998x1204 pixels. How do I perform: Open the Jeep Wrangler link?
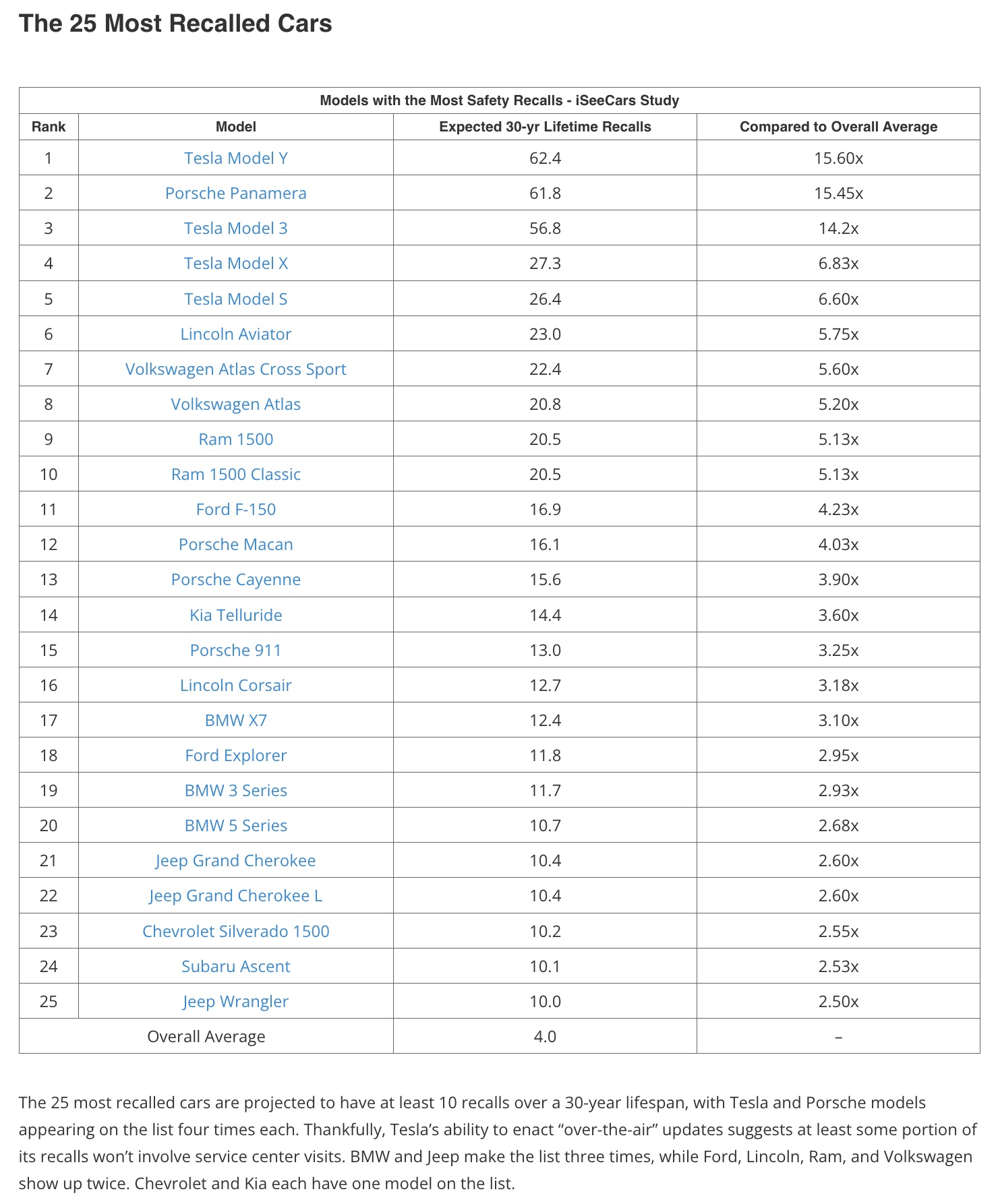click(x=236, y=1001)
